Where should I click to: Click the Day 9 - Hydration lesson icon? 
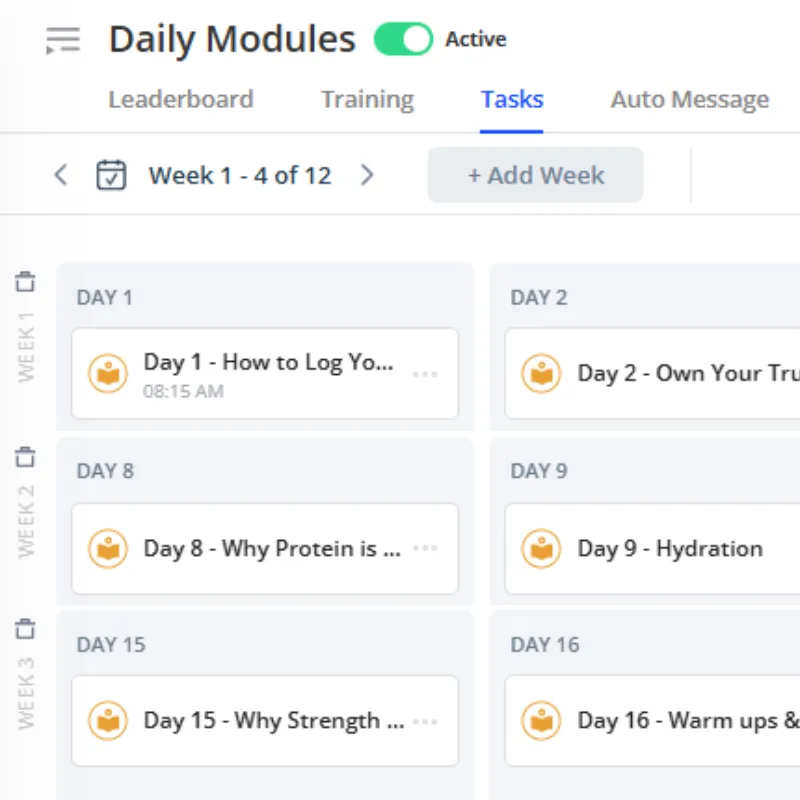(x=541, y=549)
